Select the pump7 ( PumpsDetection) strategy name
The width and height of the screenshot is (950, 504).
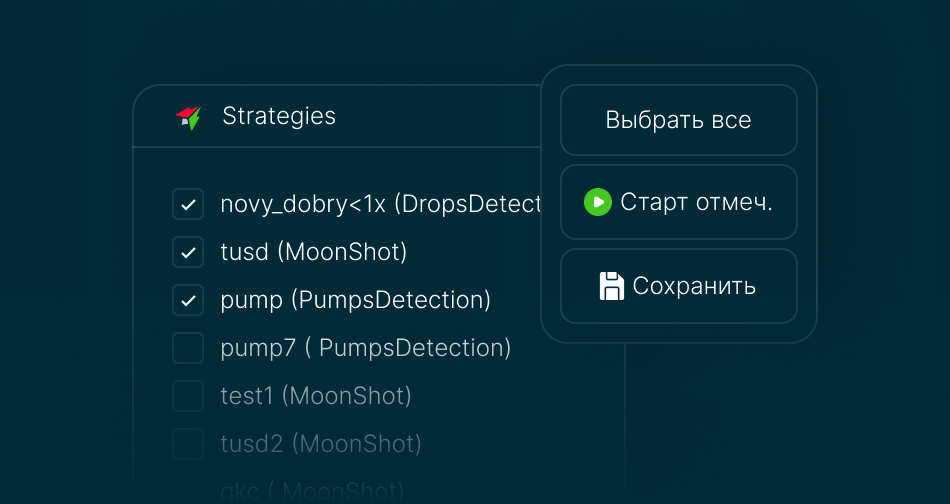[x=366, y=348]
